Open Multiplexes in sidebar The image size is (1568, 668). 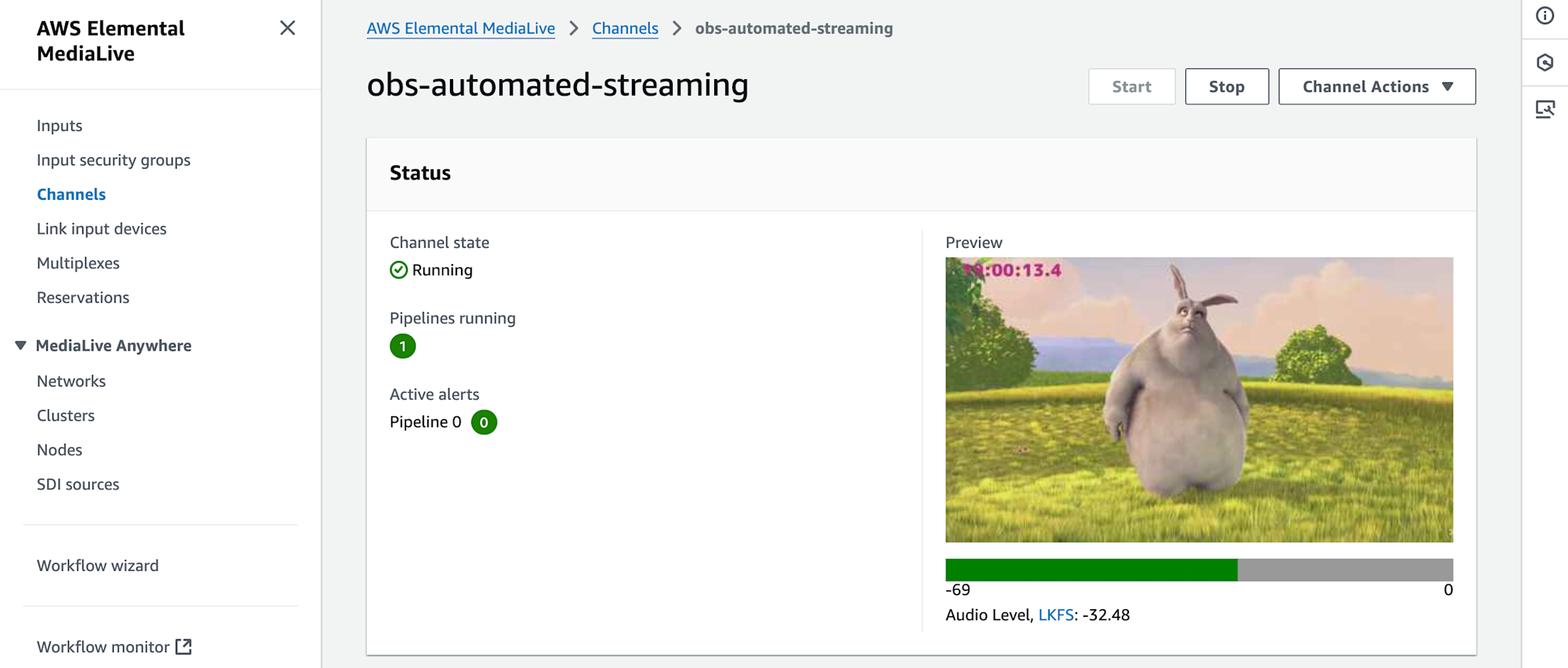[x=78, y=263]
